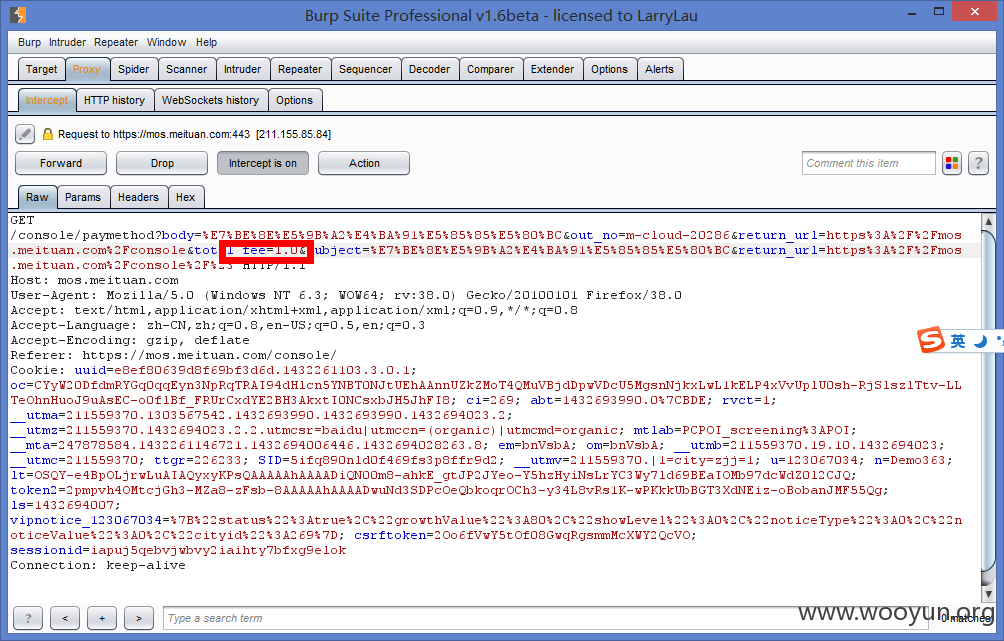Click the Forward button
1004x641 pixels.
pyautogui.click(x=61, y=163)
